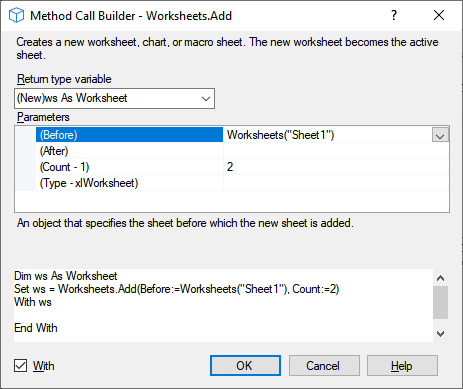The image size is (463, 389).
Task: Click the code preview scroll up arrow
Action: click(440, 278)
